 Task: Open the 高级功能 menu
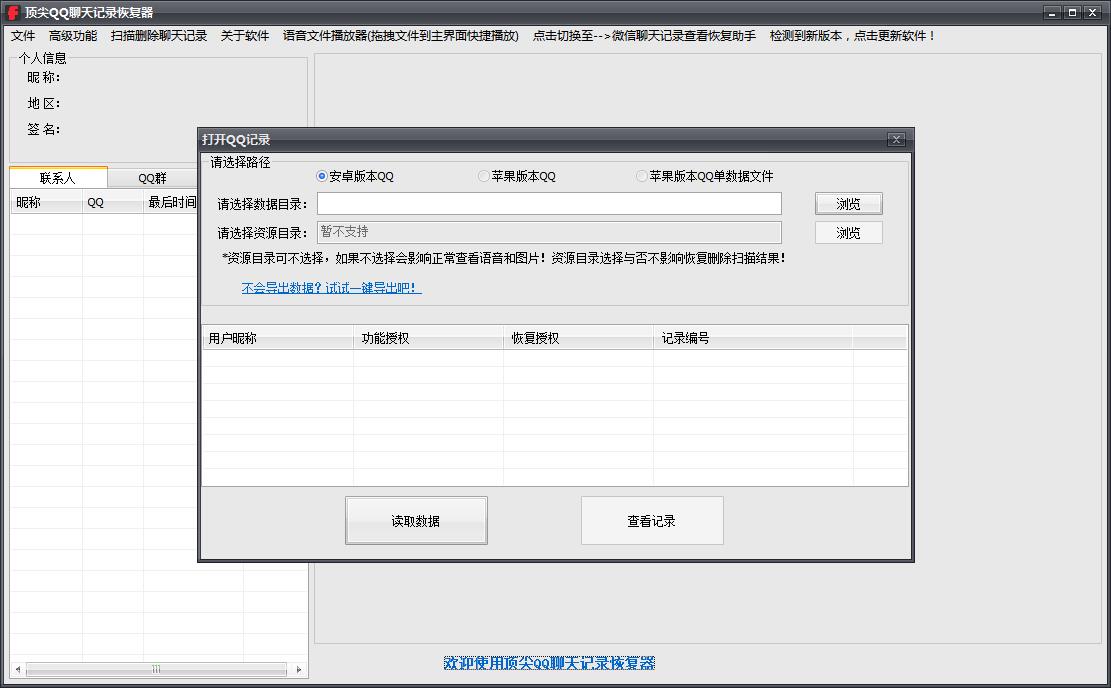(x=72, y=35)
